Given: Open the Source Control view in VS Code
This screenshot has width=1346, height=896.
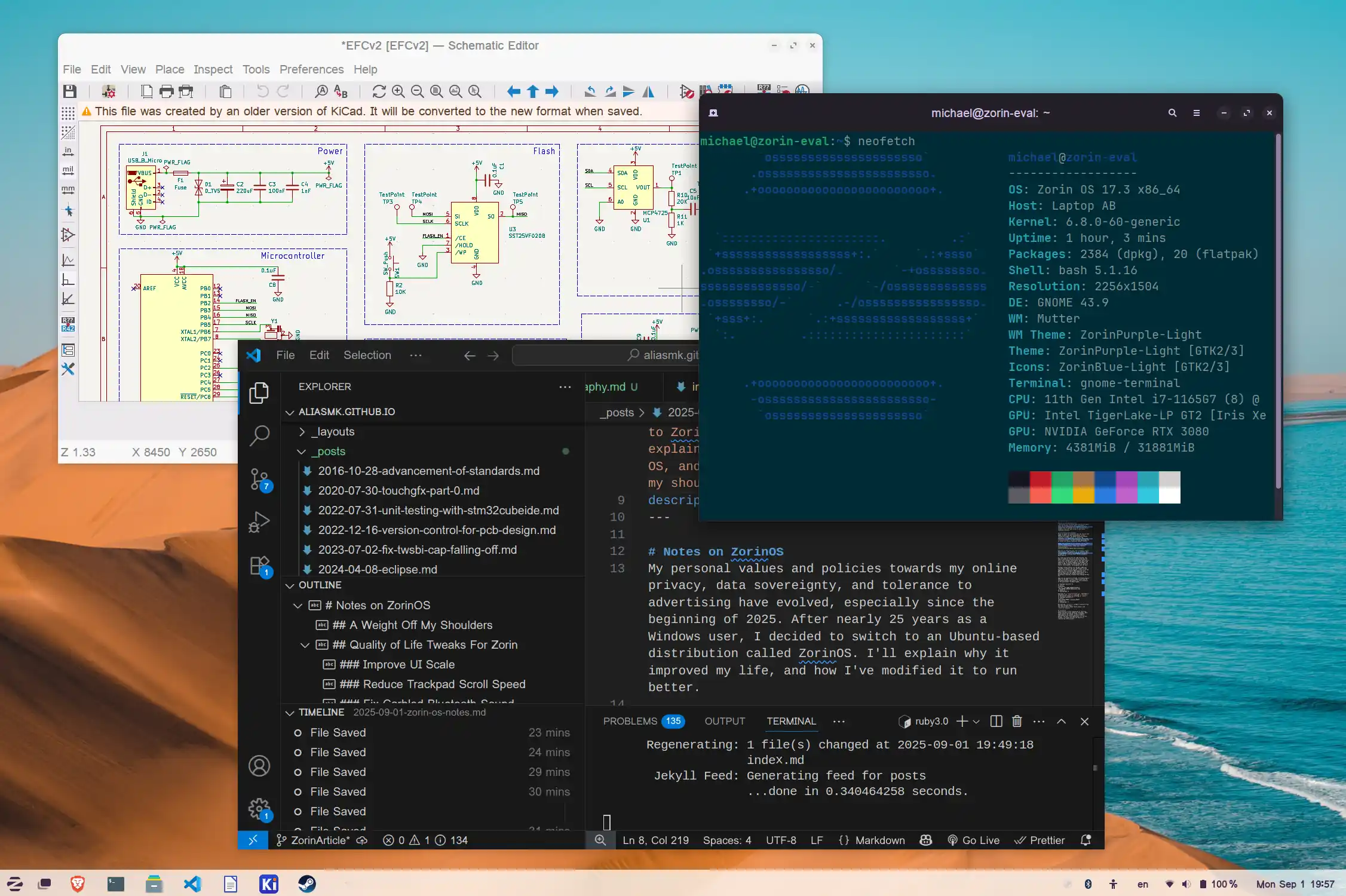Looking at the screenshot, I should (x=260, y=479).
